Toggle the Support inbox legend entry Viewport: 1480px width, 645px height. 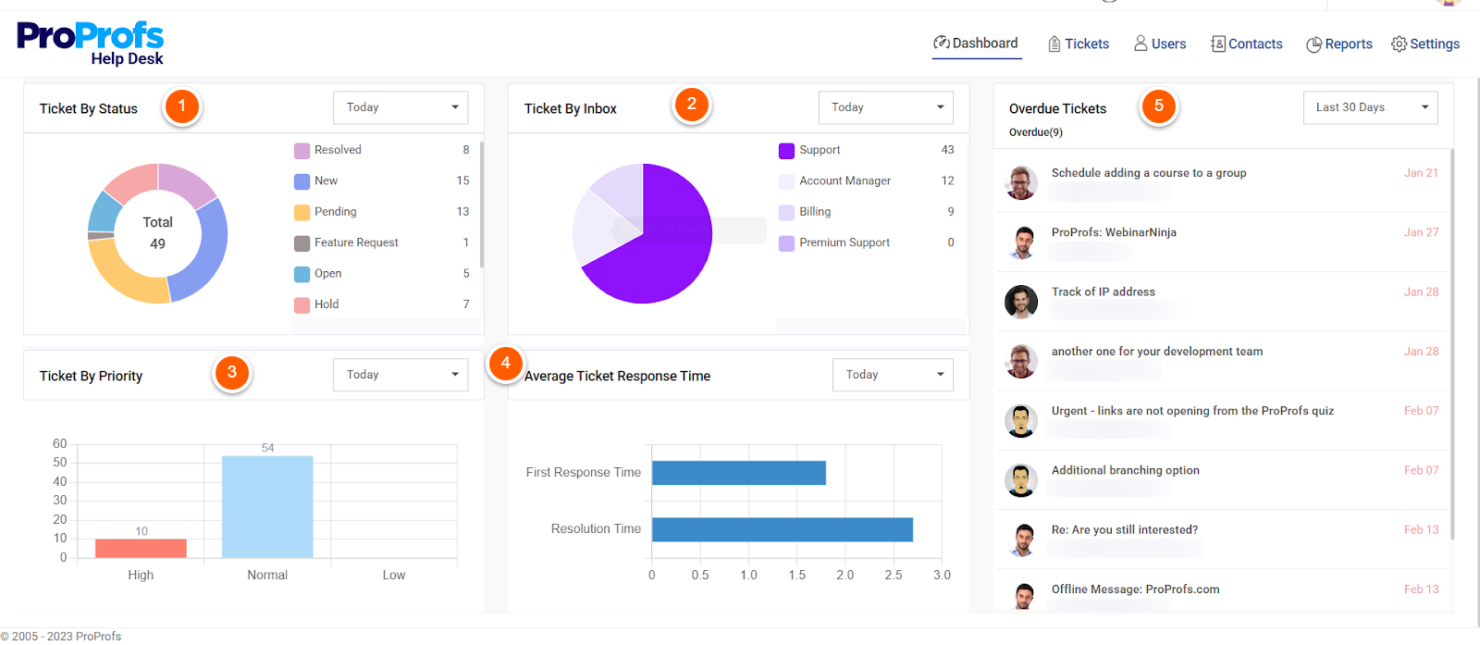pos(820,149)
